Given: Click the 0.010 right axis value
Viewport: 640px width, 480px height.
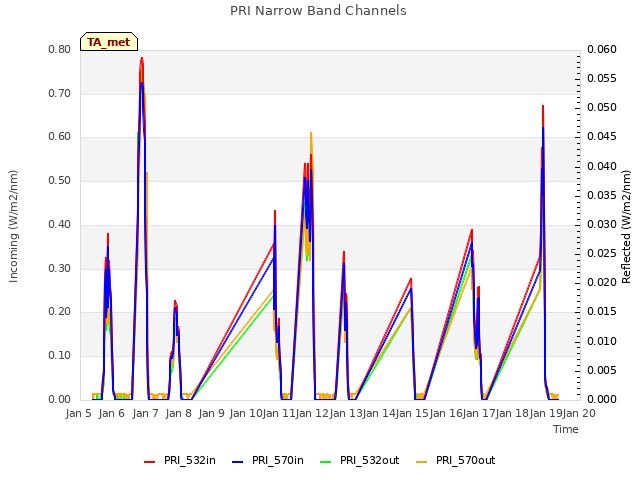Looking at the screenshot, I should 602,341.
